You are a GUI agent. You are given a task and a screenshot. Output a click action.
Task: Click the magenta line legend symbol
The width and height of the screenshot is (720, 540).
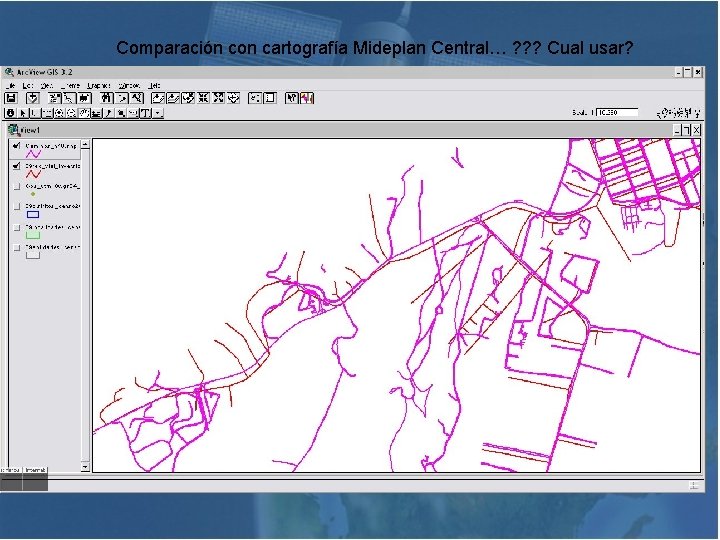(x=33, y=154)
